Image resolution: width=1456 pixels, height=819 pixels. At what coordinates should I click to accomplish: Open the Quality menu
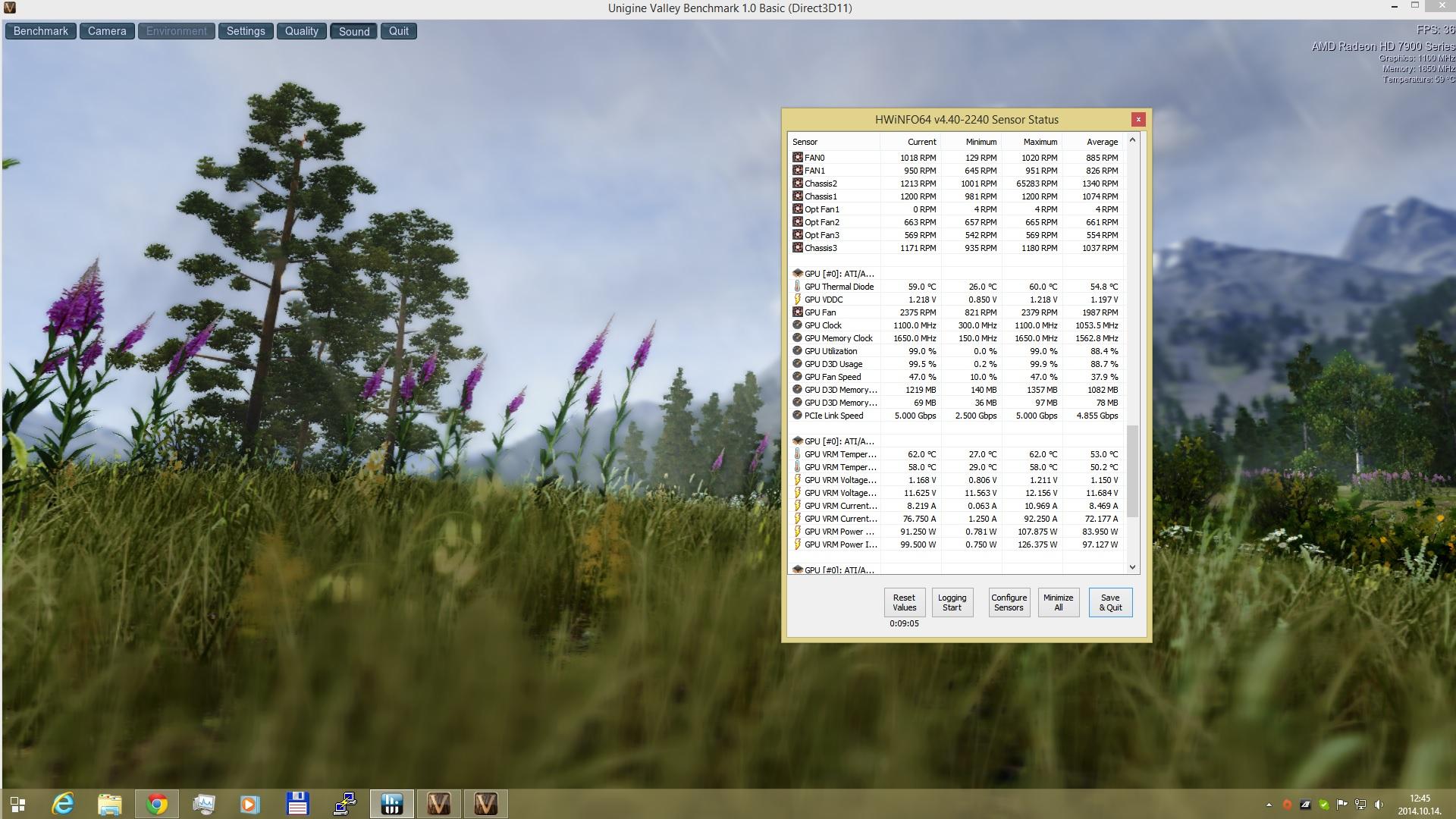pyautogui.click(x=302, y=31)
